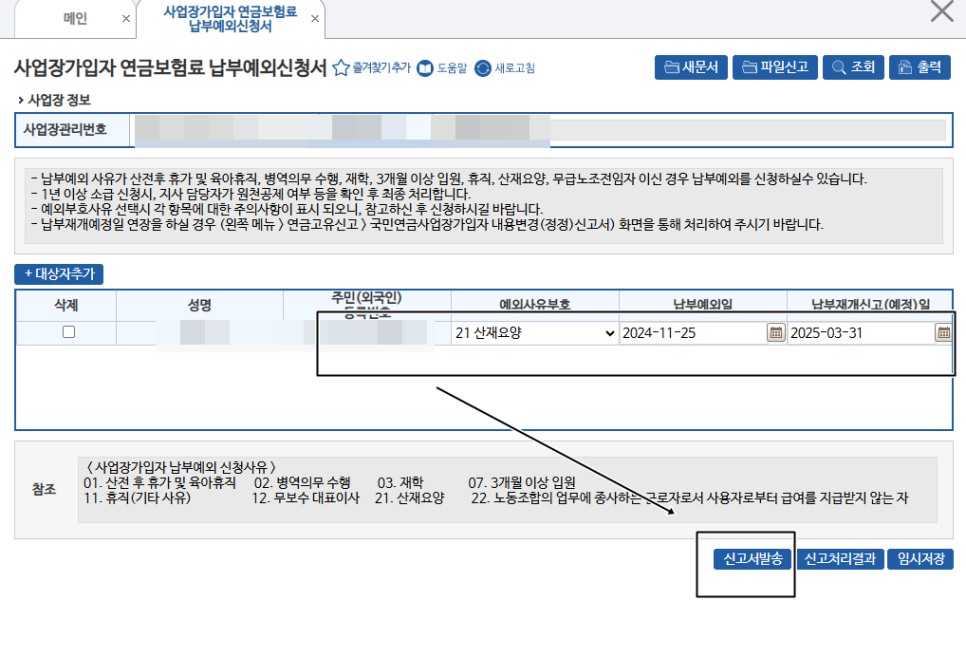
Task: Select the 파일신고 file report icon
Action: (x=775, y=67)
